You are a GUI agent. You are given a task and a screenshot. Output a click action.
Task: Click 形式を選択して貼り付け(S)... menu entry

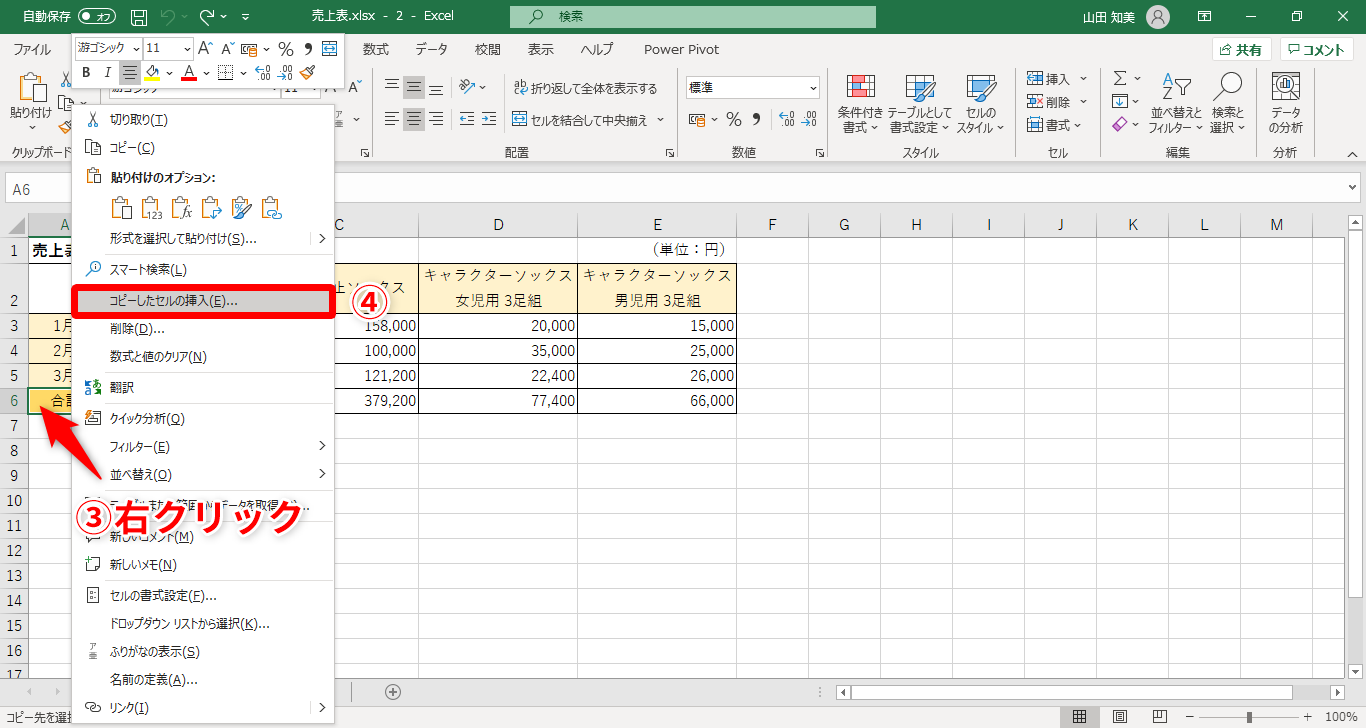pyautogui.click(x=203, y=239)
